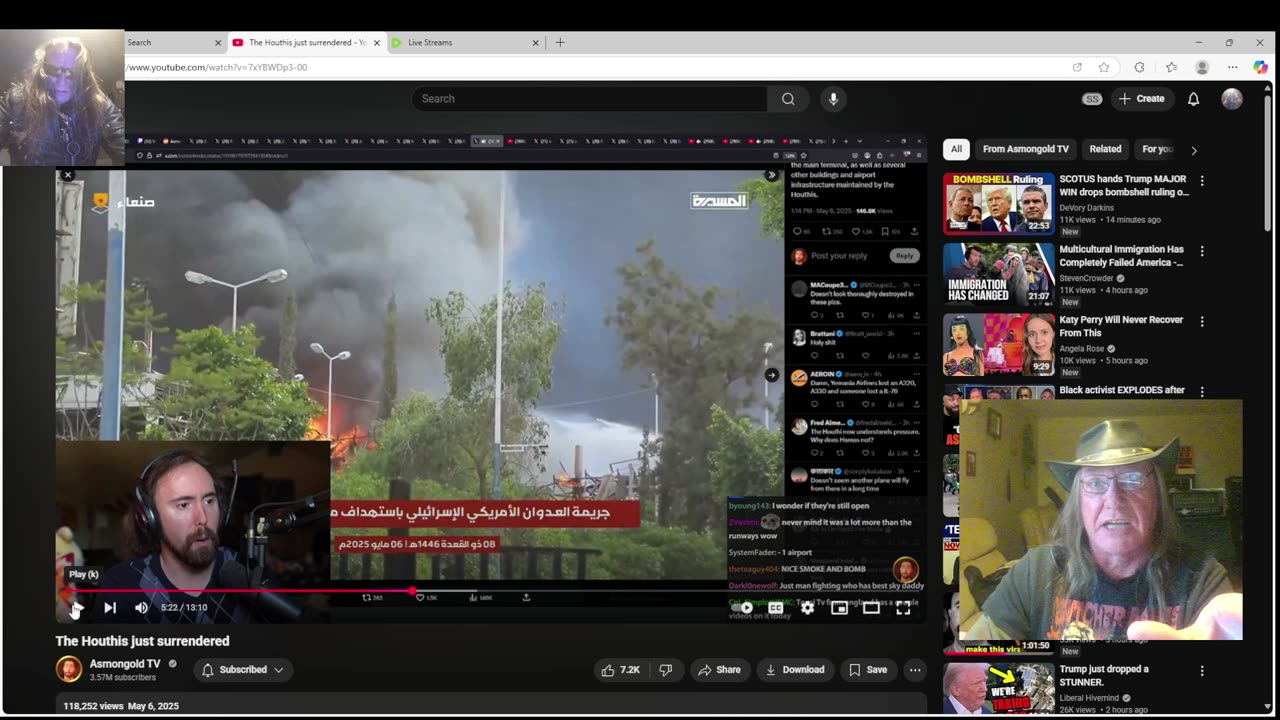Skip to the next video

(110, 607)
